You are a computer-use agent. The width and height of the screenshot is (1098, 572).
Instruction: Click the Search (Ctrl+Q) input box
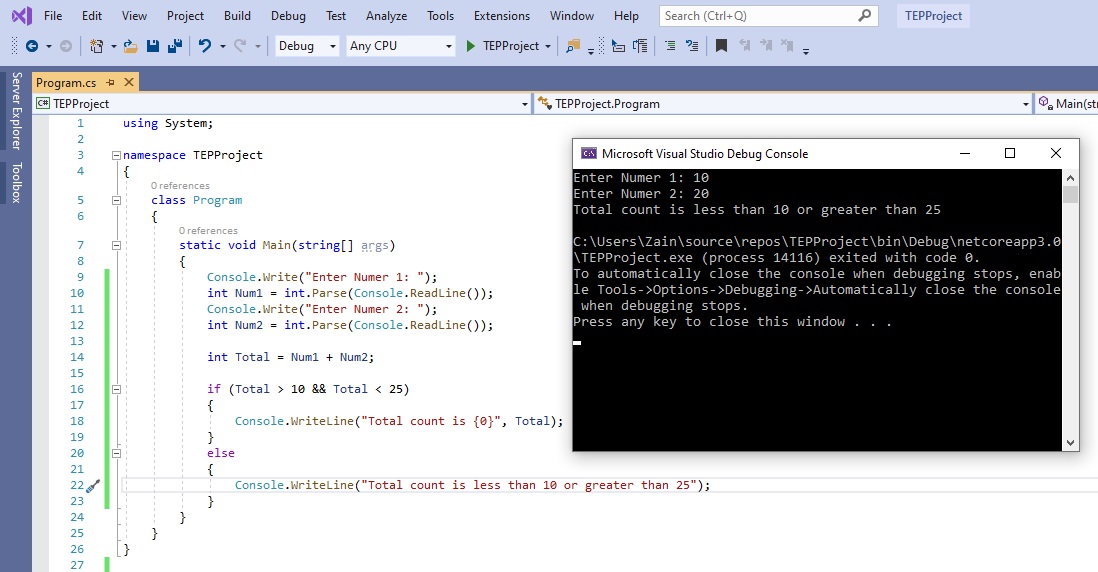click(769, 15)
